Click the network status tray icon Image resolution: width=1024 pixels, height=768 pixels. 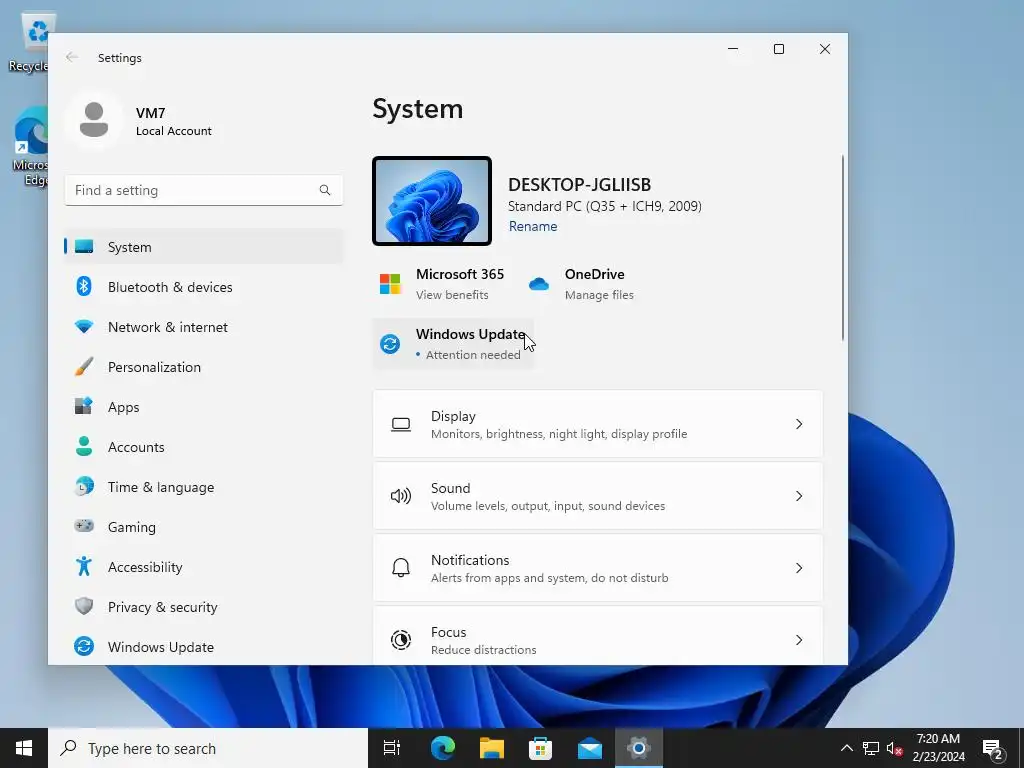pos(871,748)
